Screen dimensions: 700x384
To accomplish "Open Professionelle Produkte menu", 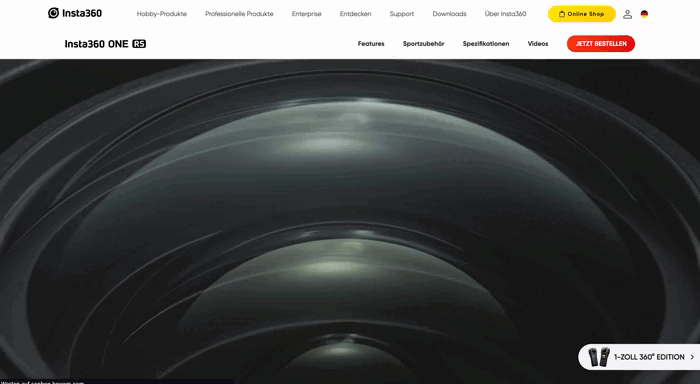I will [239, 14].
